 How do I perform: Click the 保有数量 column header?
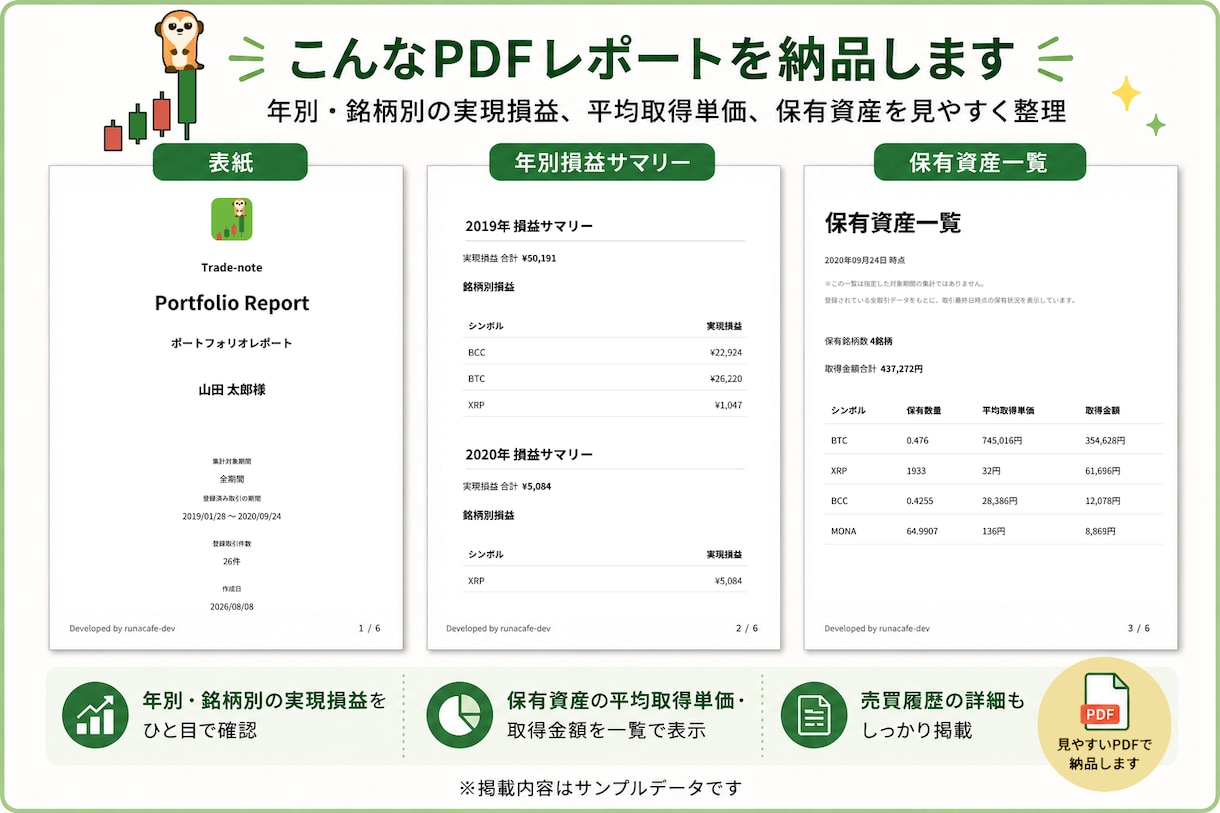click(924, 411)
